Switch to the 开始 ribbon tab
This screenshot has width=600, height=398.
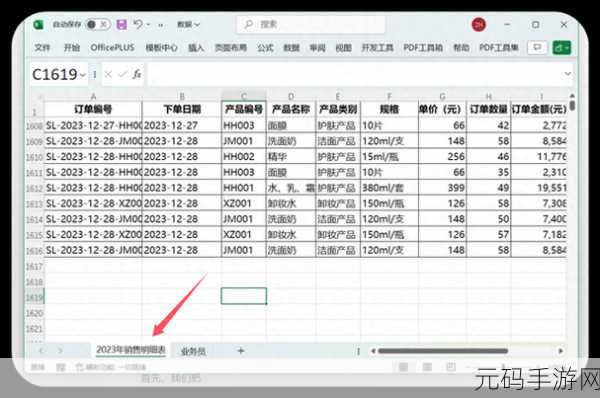(x=72, y=47)
